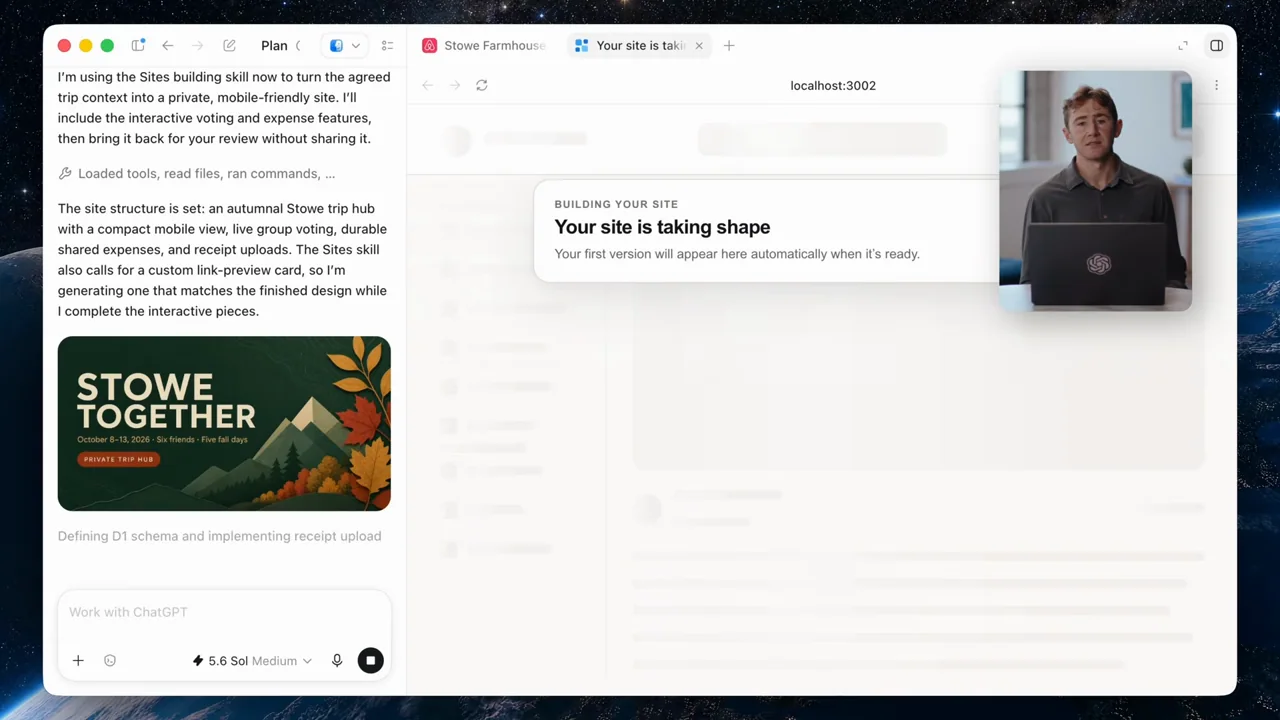Click the Your site is taking shape heading
Image resolution: width=1280 pixels, height=720 pixels.
coord(662,227)
